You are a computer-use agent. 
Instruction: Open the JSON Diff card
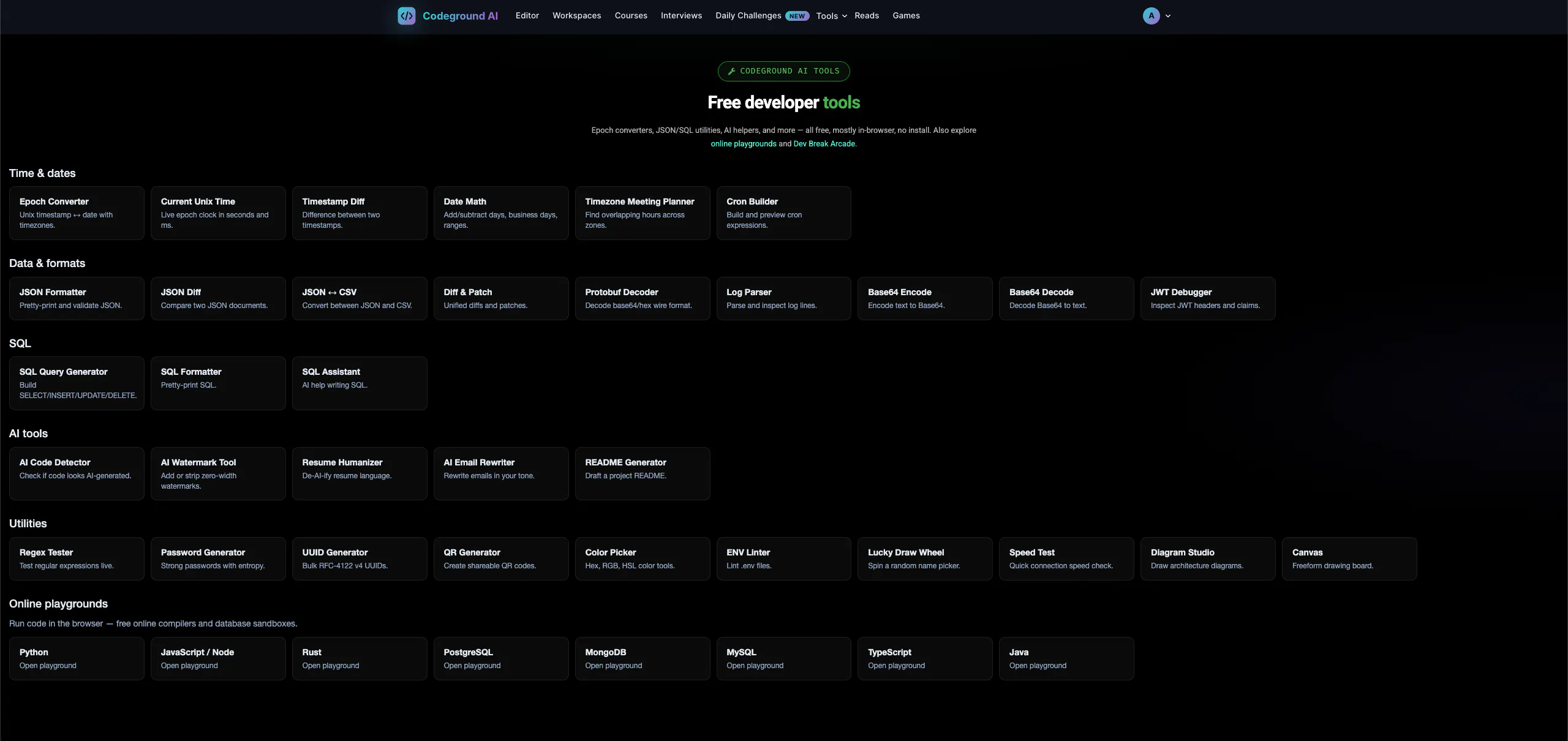(218, 298)
